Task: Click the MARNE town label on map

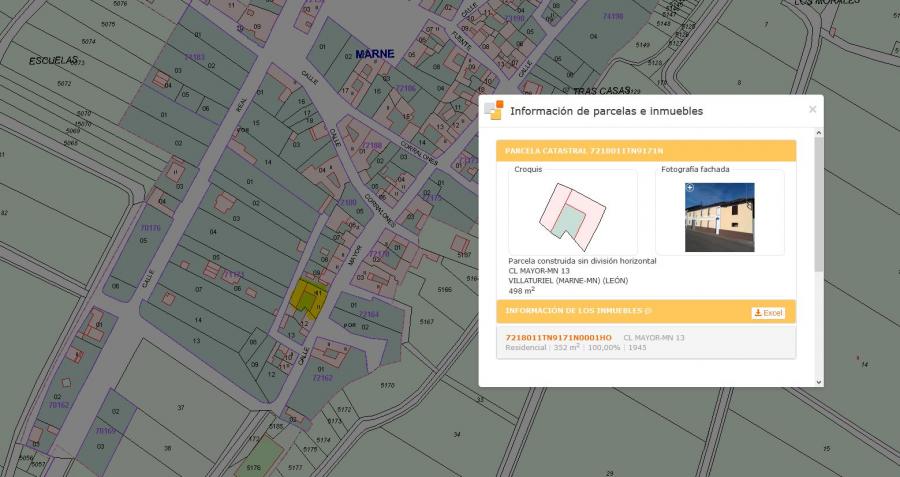Action: point(375,54)
